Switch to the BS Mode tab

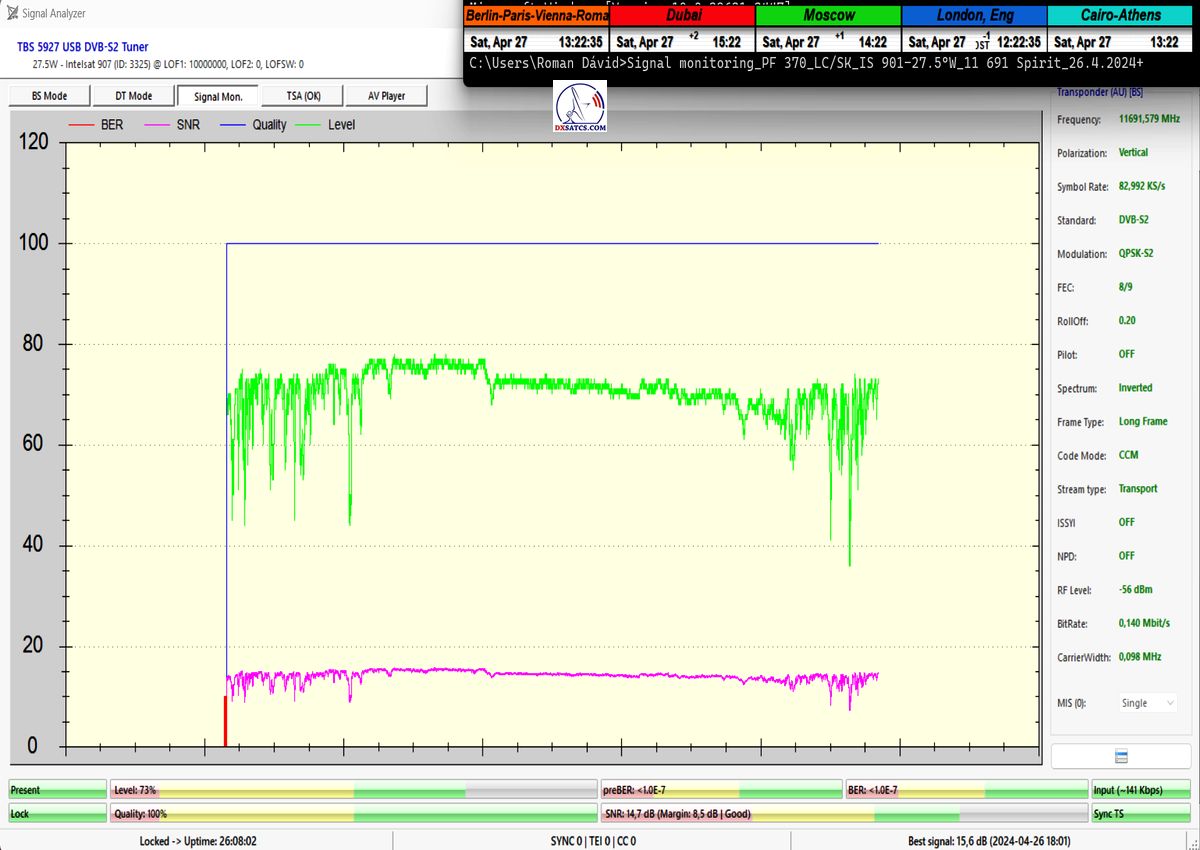pos(49,96)
